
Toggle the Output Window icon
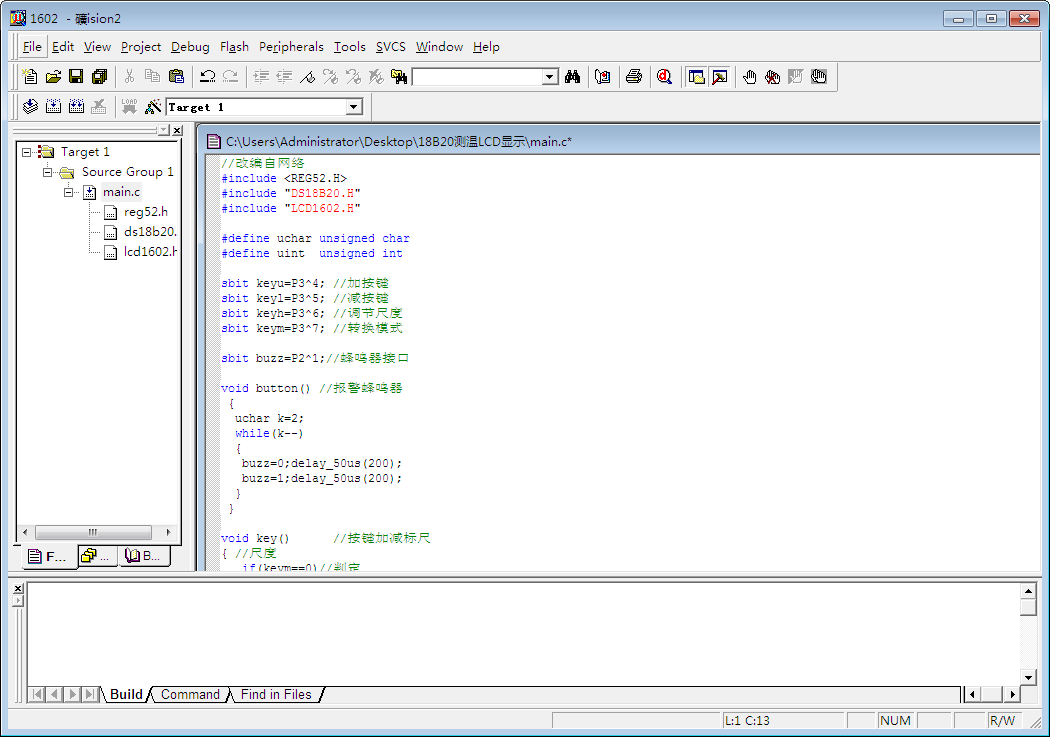(x=720, y=77)
